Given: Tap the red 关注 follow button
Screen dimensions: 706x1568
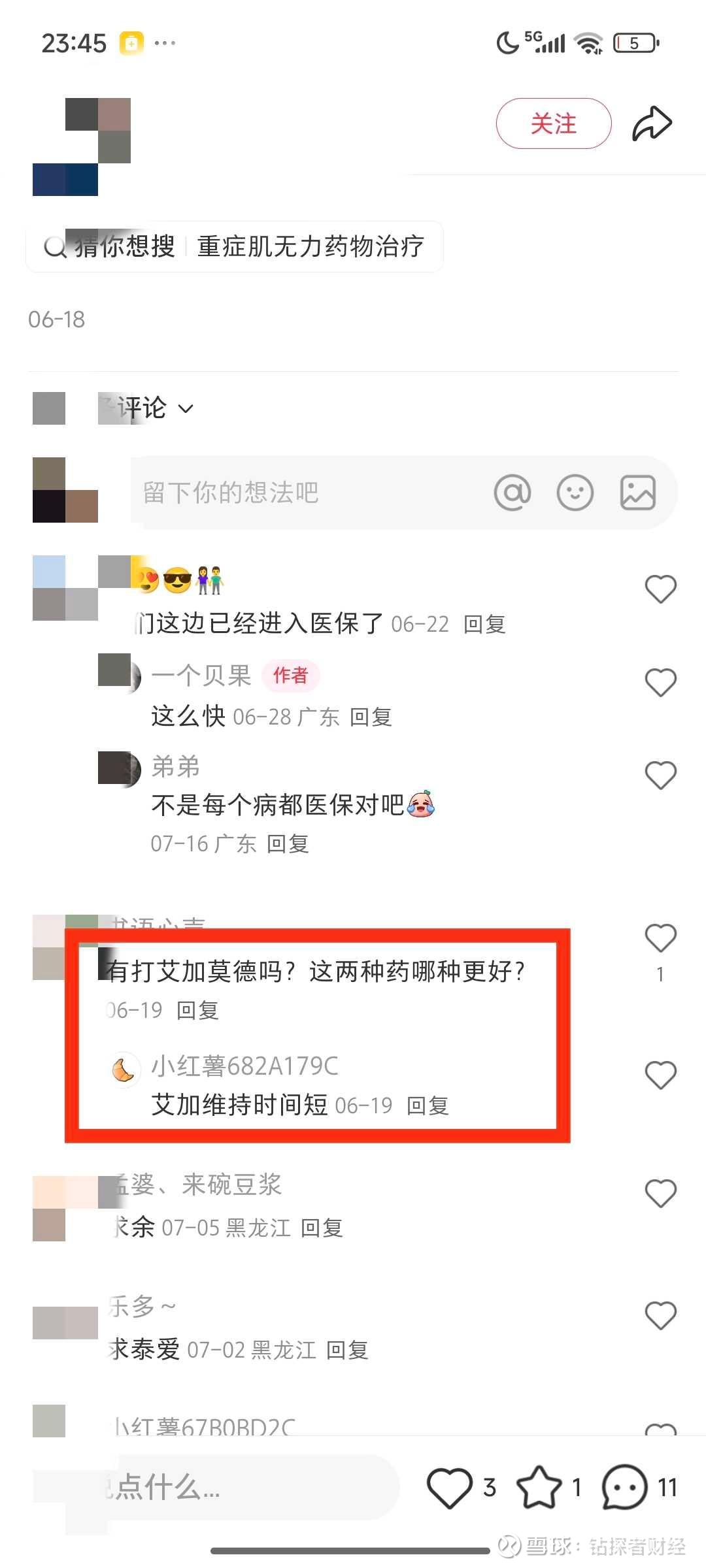Looking at the screenshot, I should [x=554, y=123].
